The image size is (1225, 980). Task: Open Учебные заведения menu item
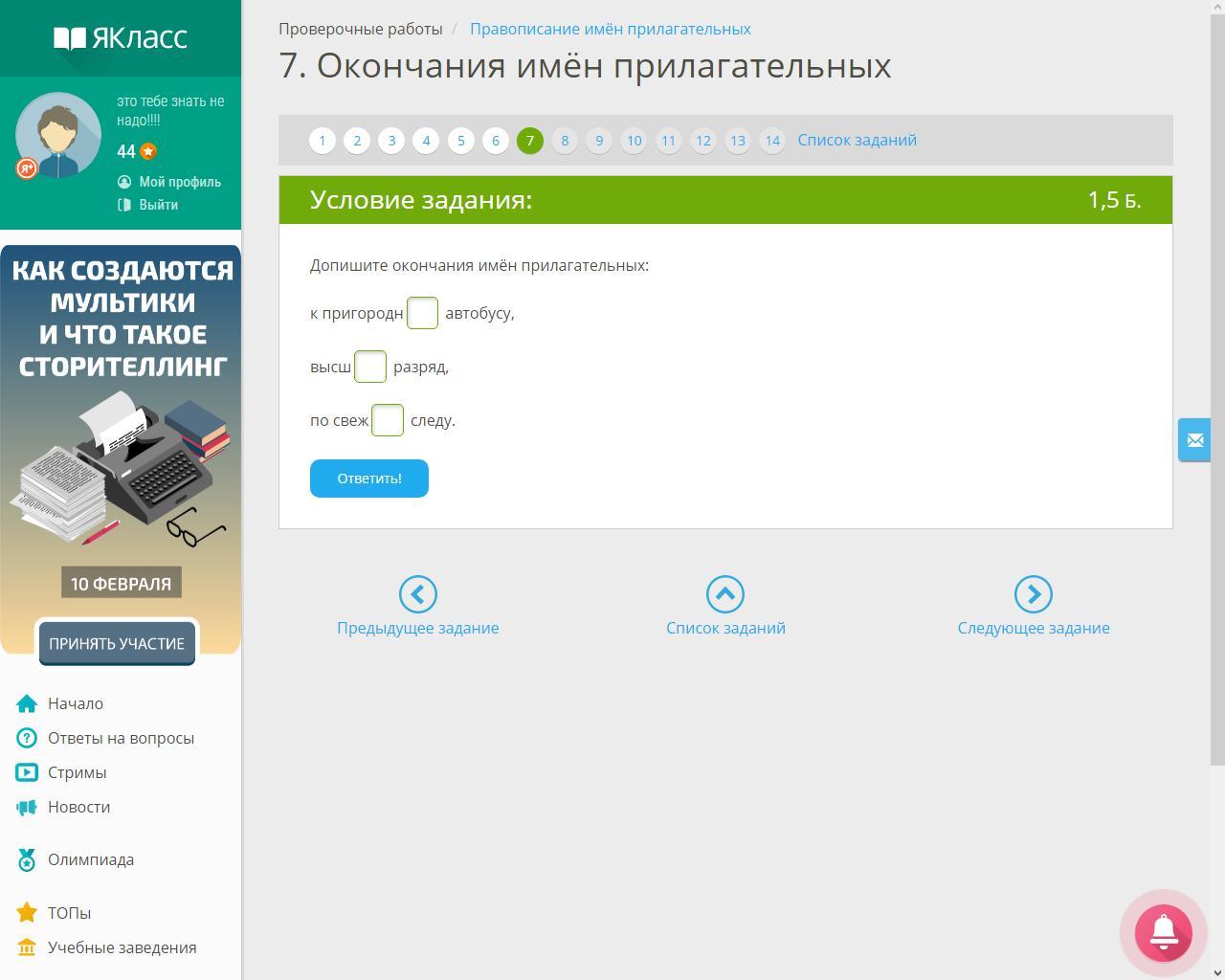(x=122, y=947)
